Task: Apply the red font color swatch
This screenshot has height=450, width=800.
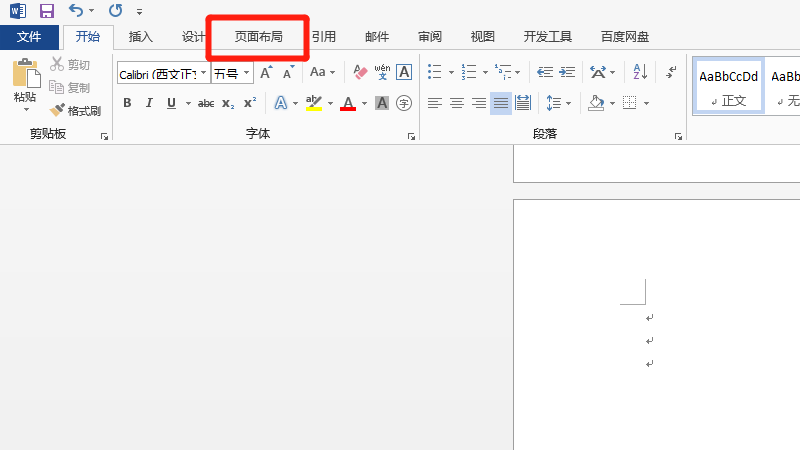Action: tap(348, 103)
